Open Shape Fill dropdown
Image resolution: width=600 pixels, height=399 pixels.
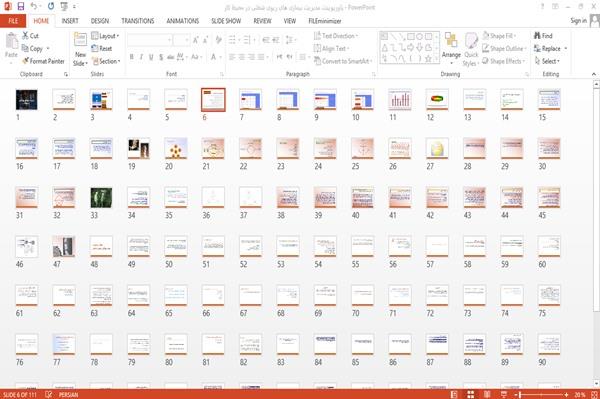pos(499,36)
